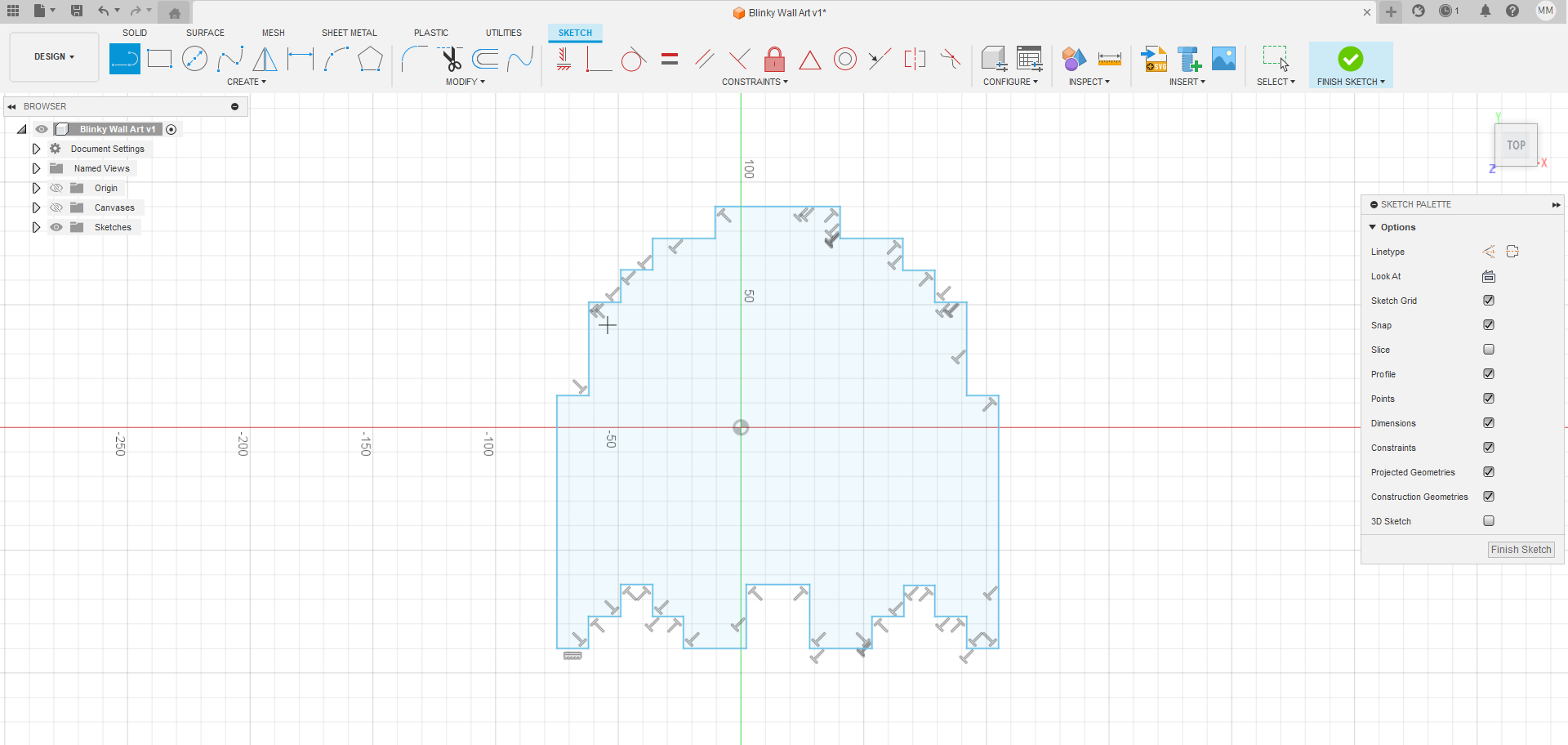Toggle the Projected Geometries checkbox
This screenshot has width=1568, height=745.
1489,472
